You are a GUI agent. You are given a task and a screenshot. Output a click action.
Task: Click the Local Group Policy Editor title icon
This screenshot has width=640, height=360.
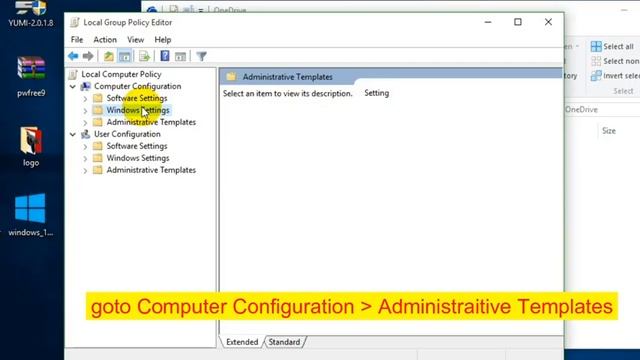(74, 22)
